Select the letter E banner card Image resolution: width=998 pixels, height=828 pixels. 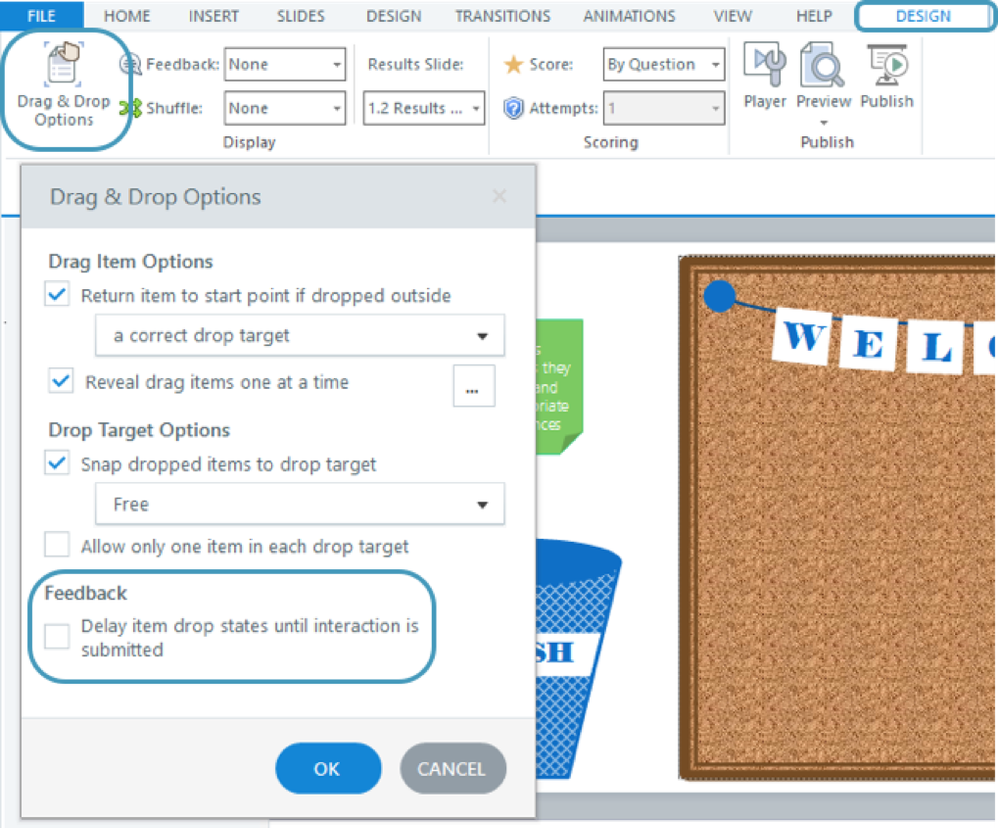click(x=869, y=343)
